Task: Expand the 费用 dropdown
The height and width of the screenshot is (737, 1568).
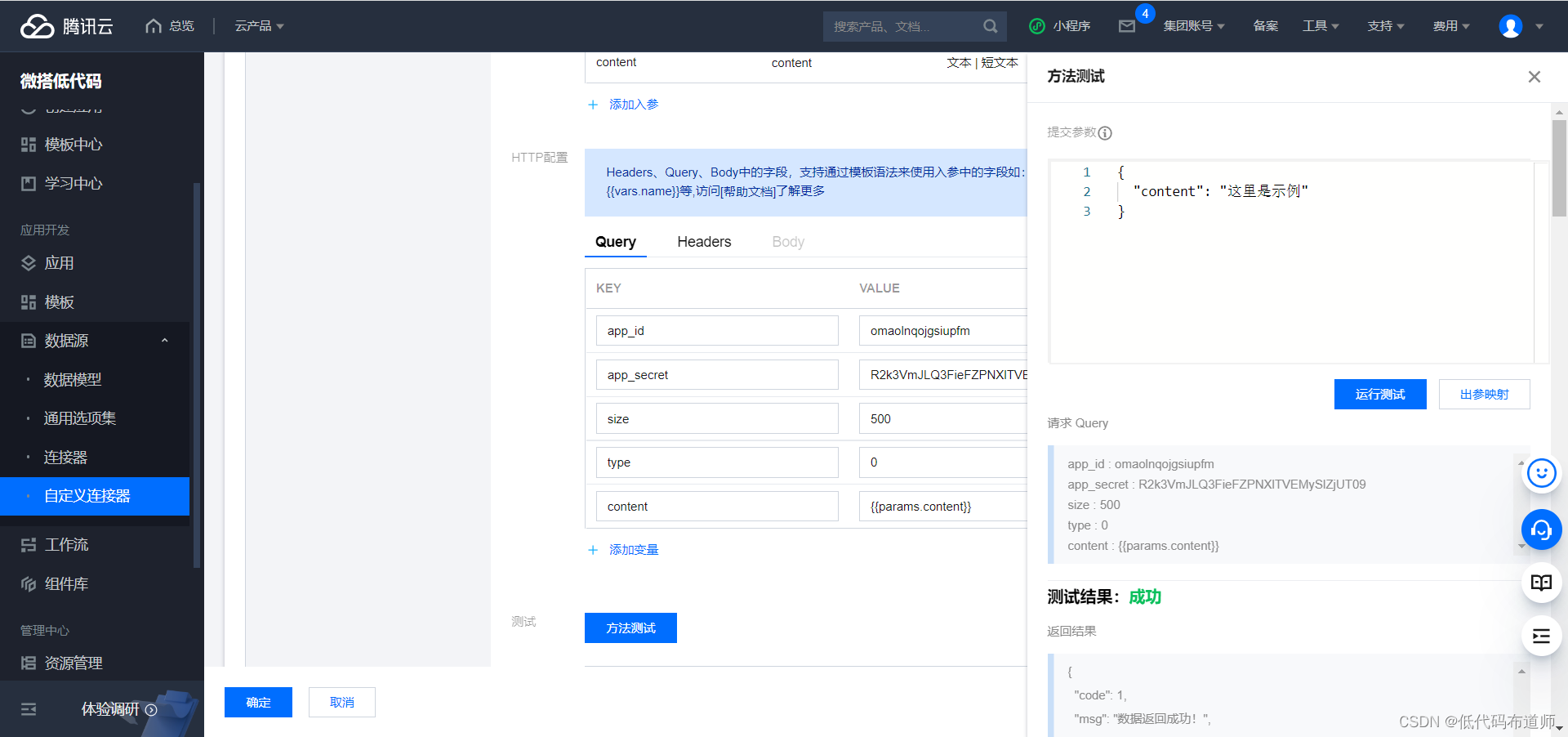Action: (1451, 26)
